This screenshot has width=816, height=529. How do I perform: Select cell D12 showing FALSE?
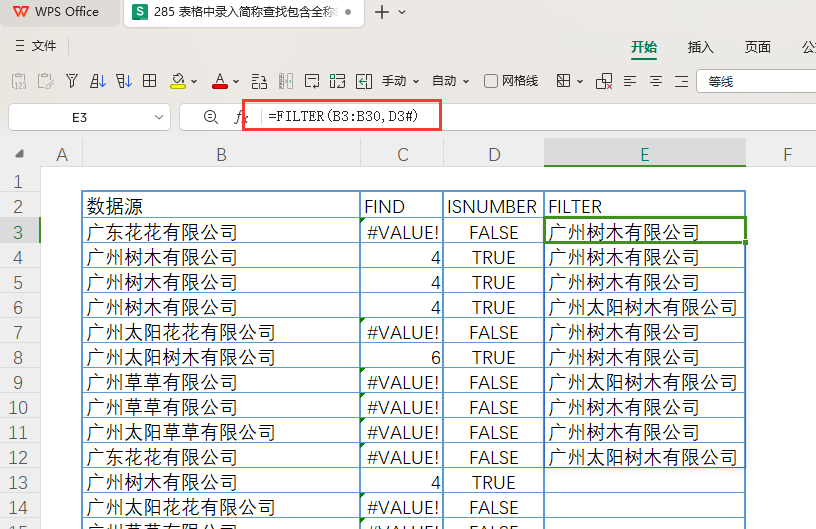[x=493, y=457]
